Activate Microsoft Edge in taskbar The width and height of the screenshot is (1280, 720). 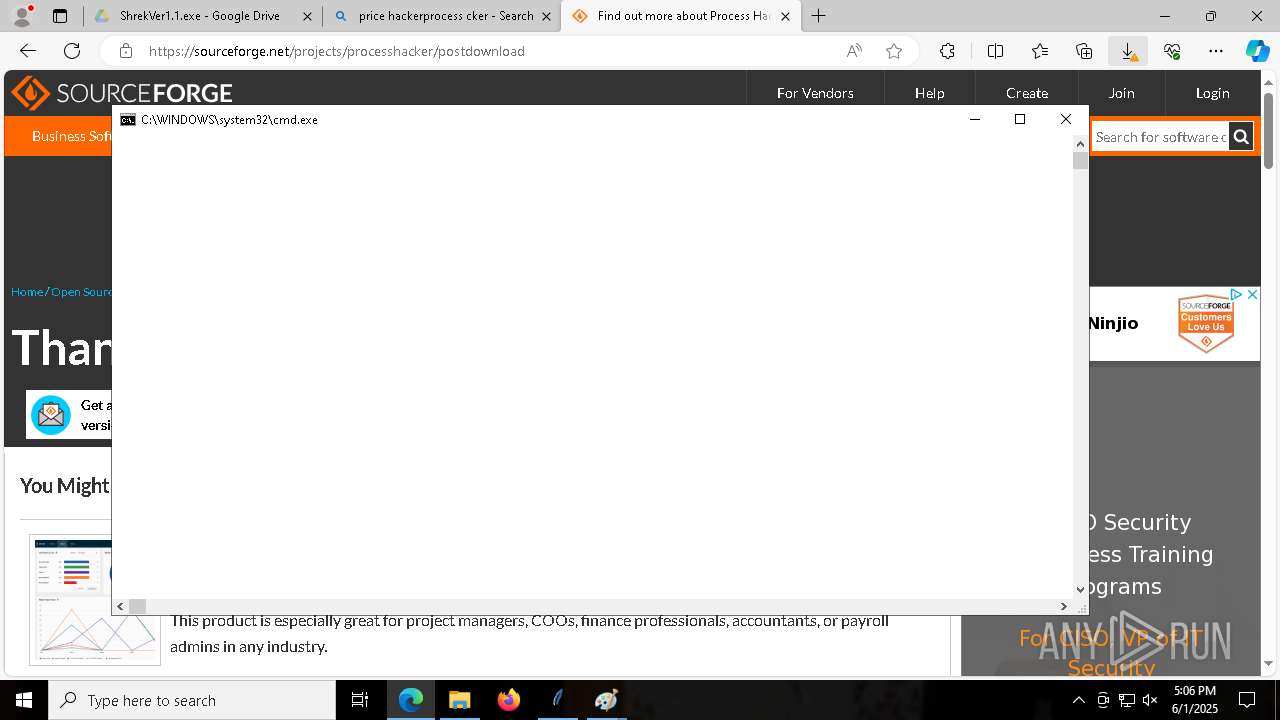(x=411, y=700)
